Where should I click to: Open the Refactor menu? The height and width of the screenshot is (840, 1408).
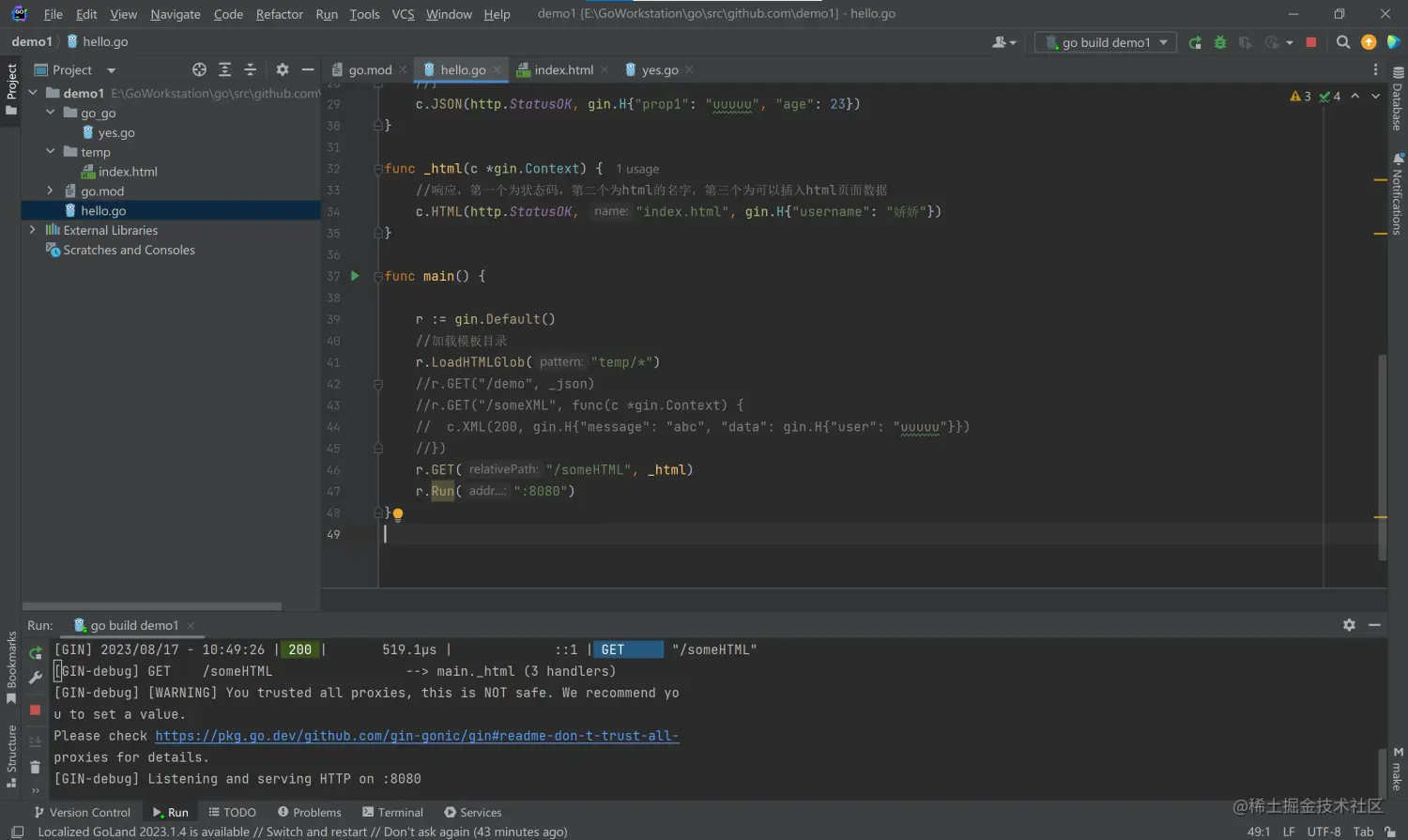(279, 14)
